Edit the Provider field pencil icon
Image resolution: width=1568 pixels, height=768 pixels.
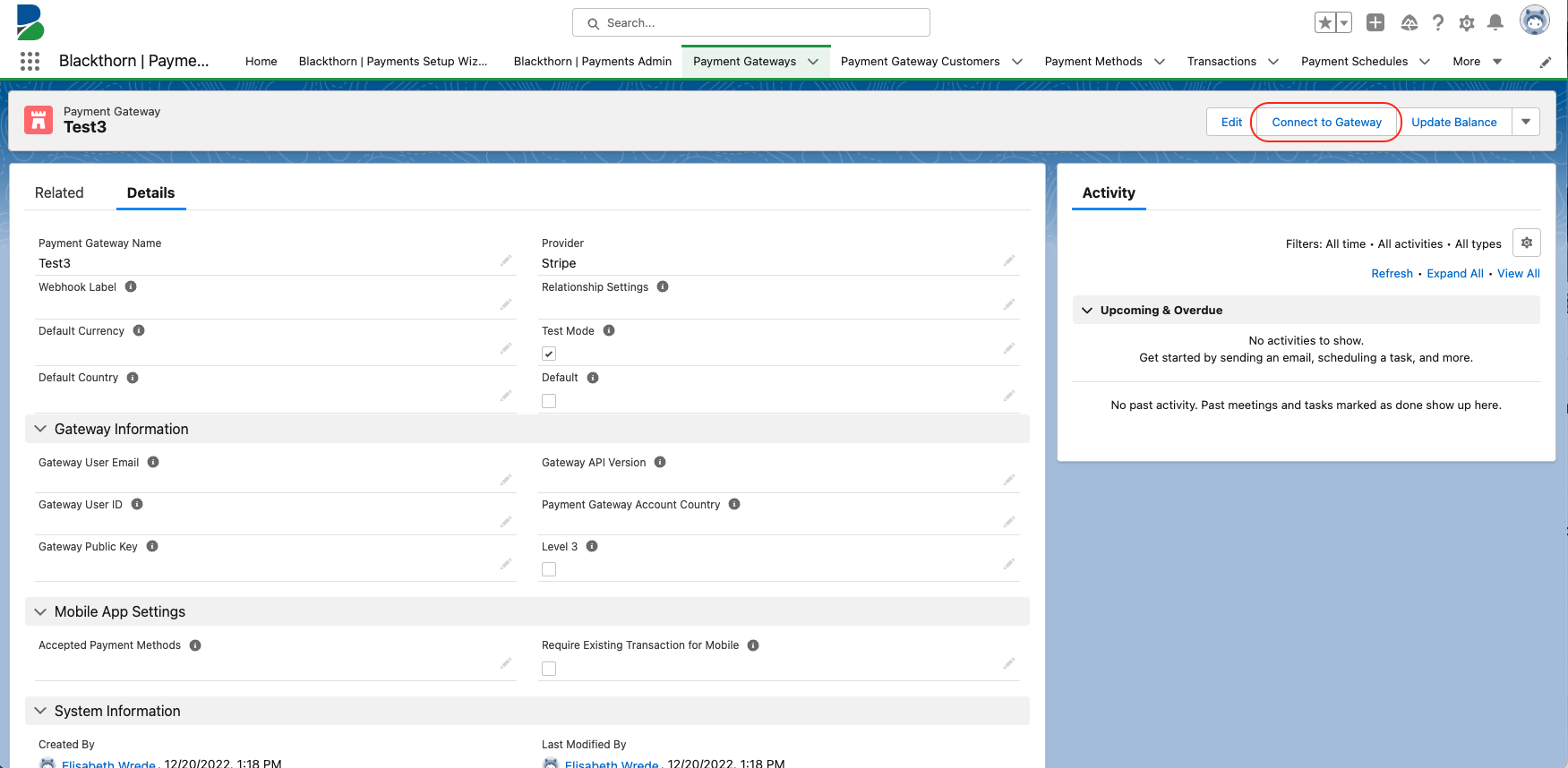coord(1009,260)
